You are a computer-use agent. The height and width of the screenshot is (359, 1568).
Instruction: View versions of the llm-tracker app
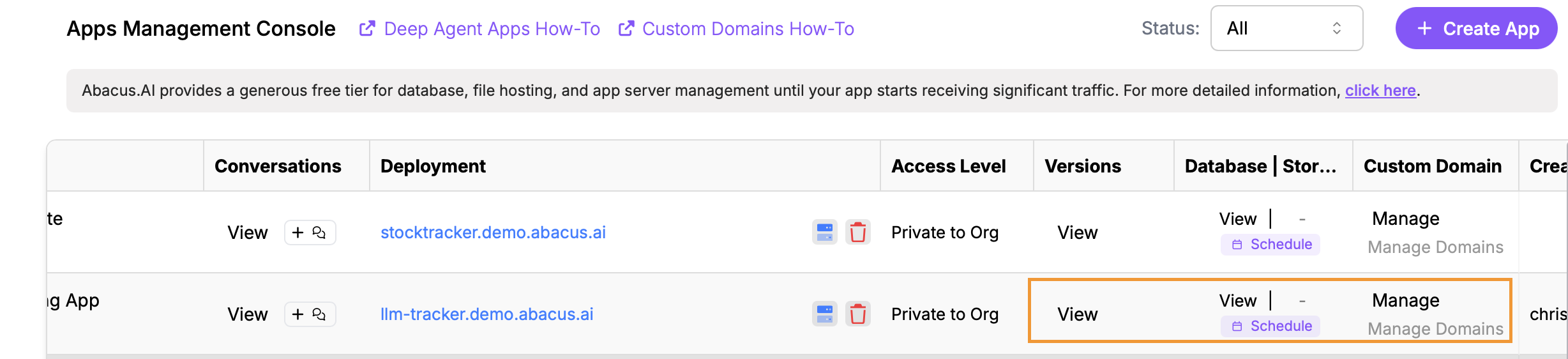pos(1077,314)
